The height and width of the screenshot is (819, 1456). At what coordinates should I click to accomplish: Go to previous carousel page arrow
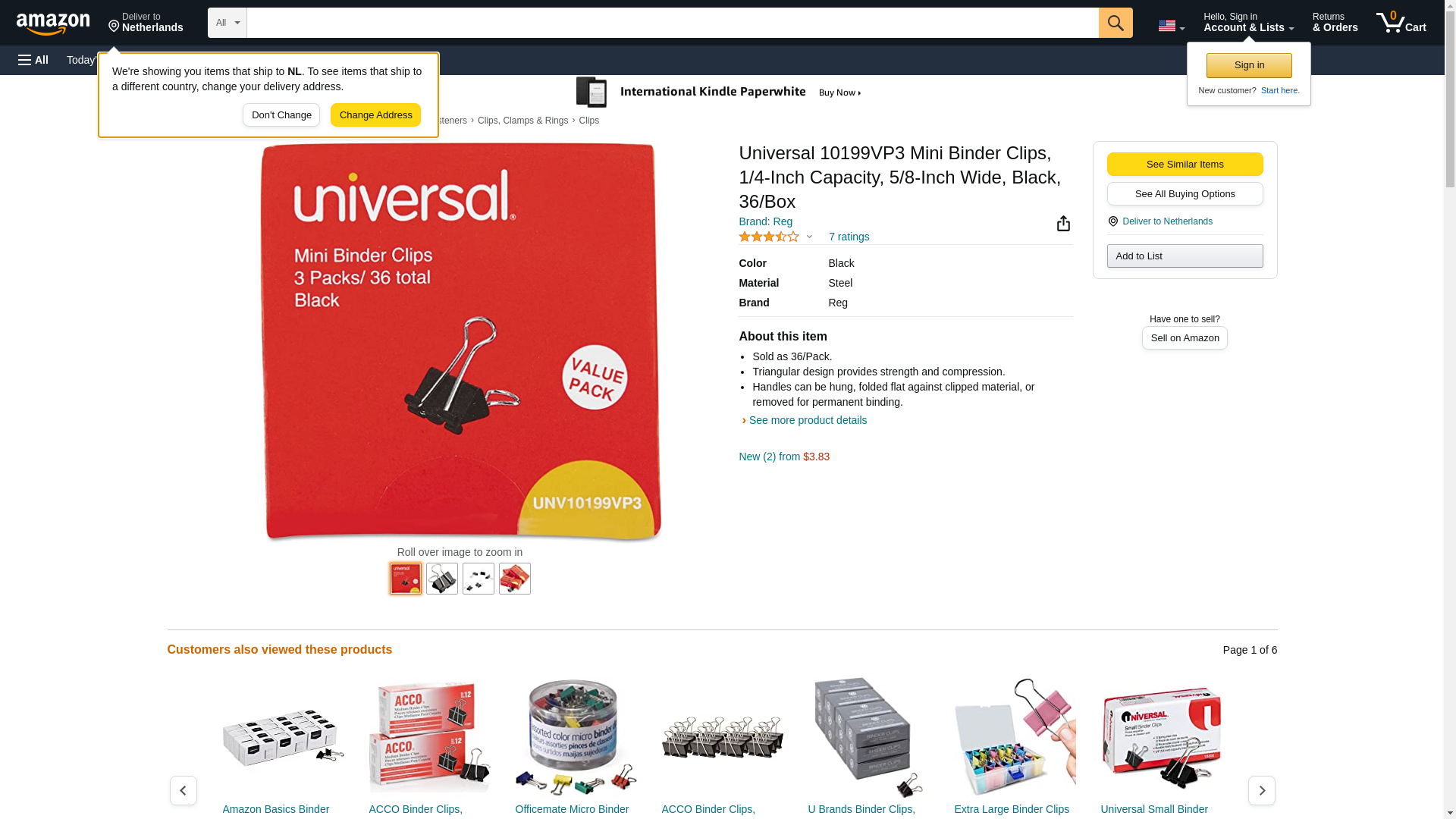pyautogui.click(x=184, y=790)
